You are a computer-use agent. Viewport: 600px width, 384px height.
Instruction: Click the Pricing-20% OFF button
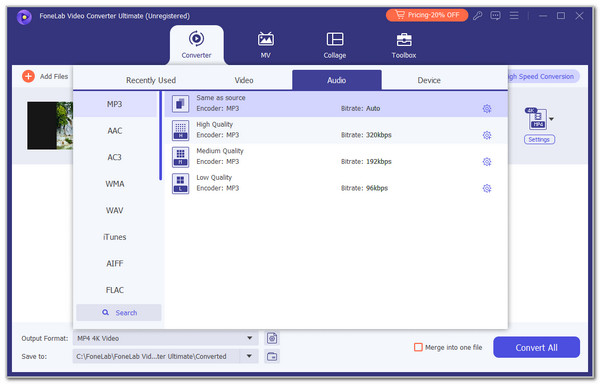tap(427, 15)
